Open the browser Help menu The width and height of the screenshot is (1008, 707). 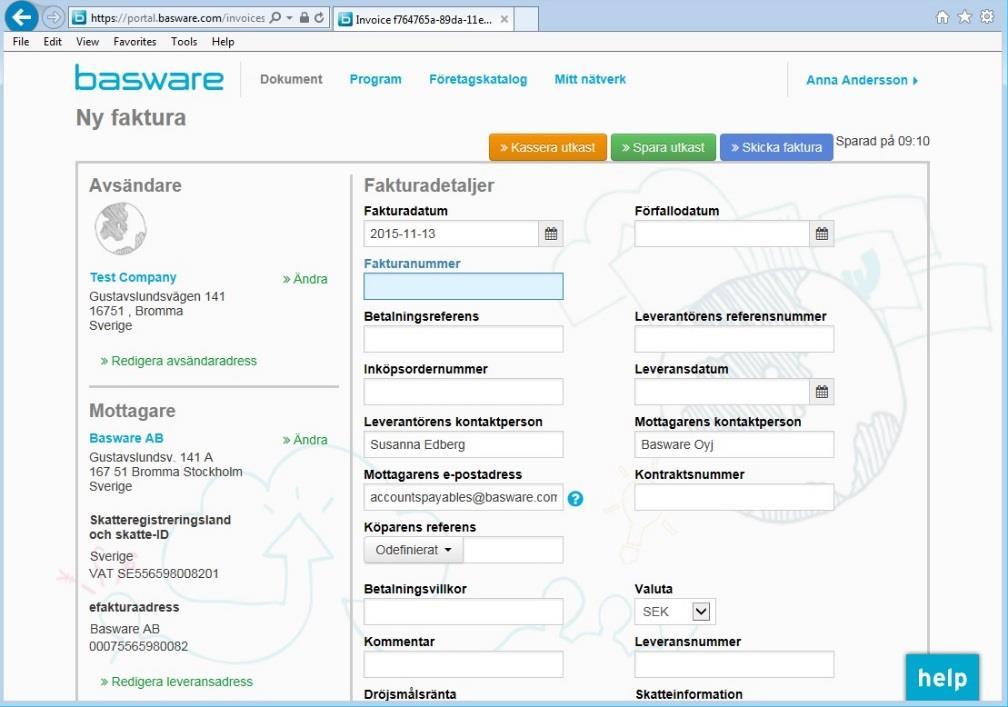(223, 42)
